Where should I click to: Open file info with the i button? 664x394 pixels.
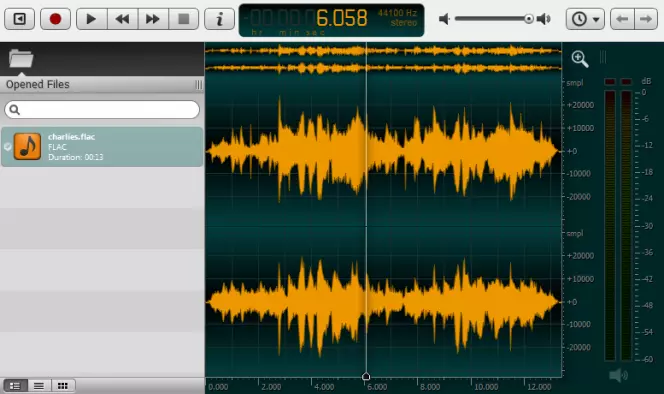coord(219,19)
